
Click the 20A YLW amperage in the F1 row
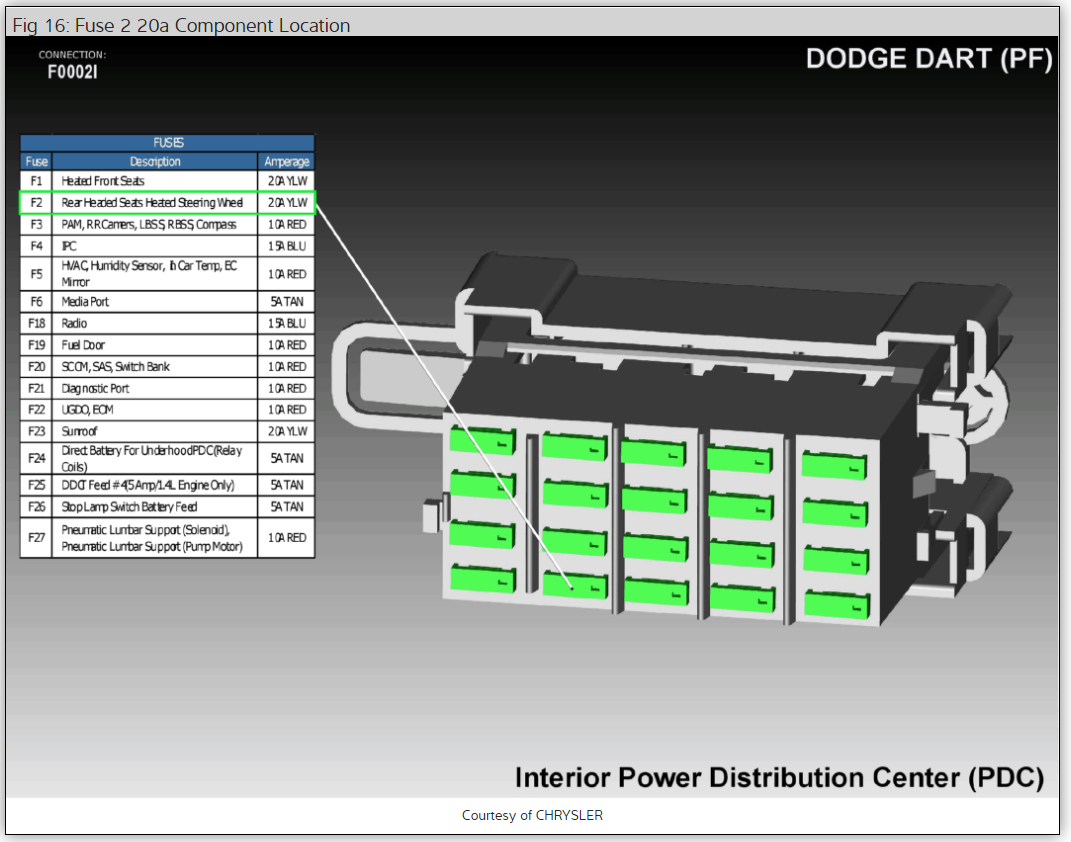287,181
